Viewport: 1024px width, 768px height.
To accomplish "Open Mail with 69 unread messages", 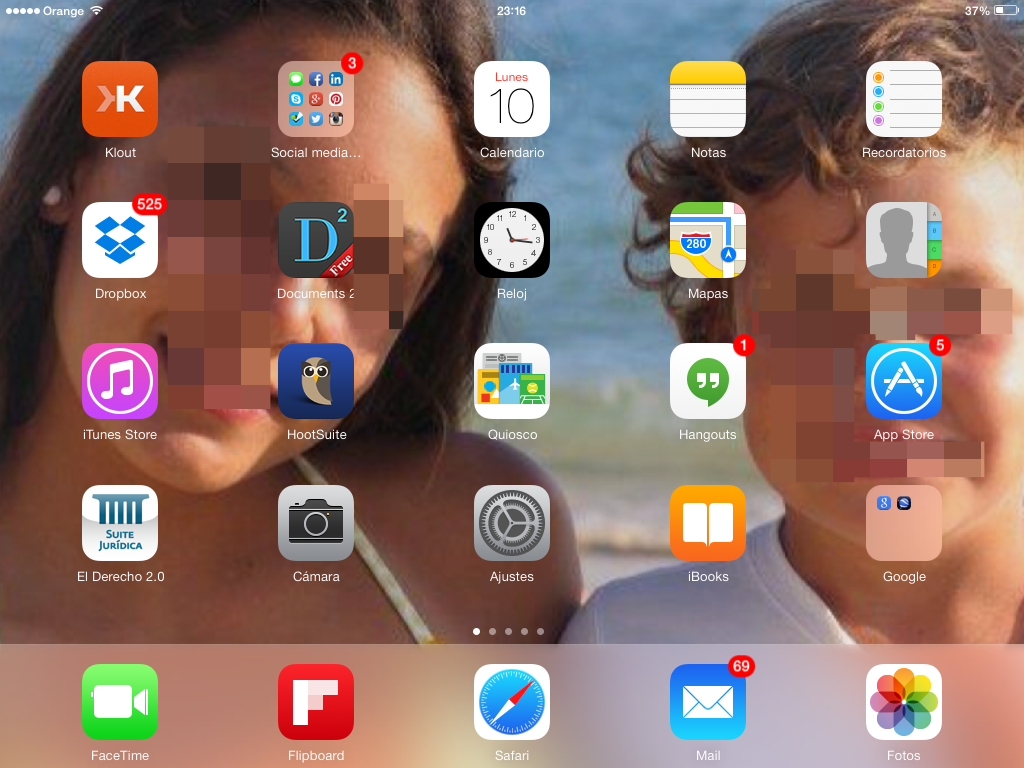I will coord(708,703).
